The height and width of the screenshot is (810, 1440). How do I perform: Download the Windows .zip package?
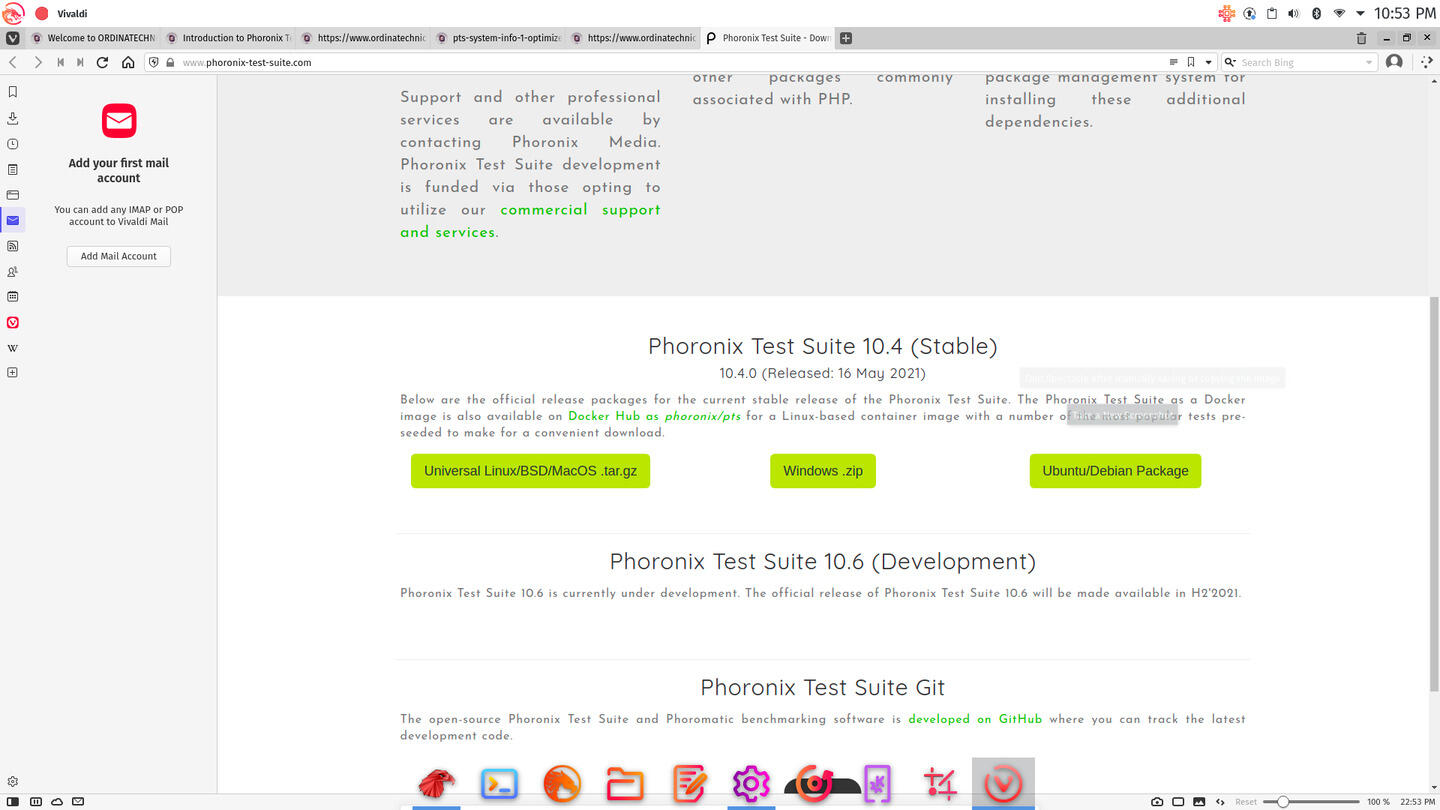click(823, 471)
